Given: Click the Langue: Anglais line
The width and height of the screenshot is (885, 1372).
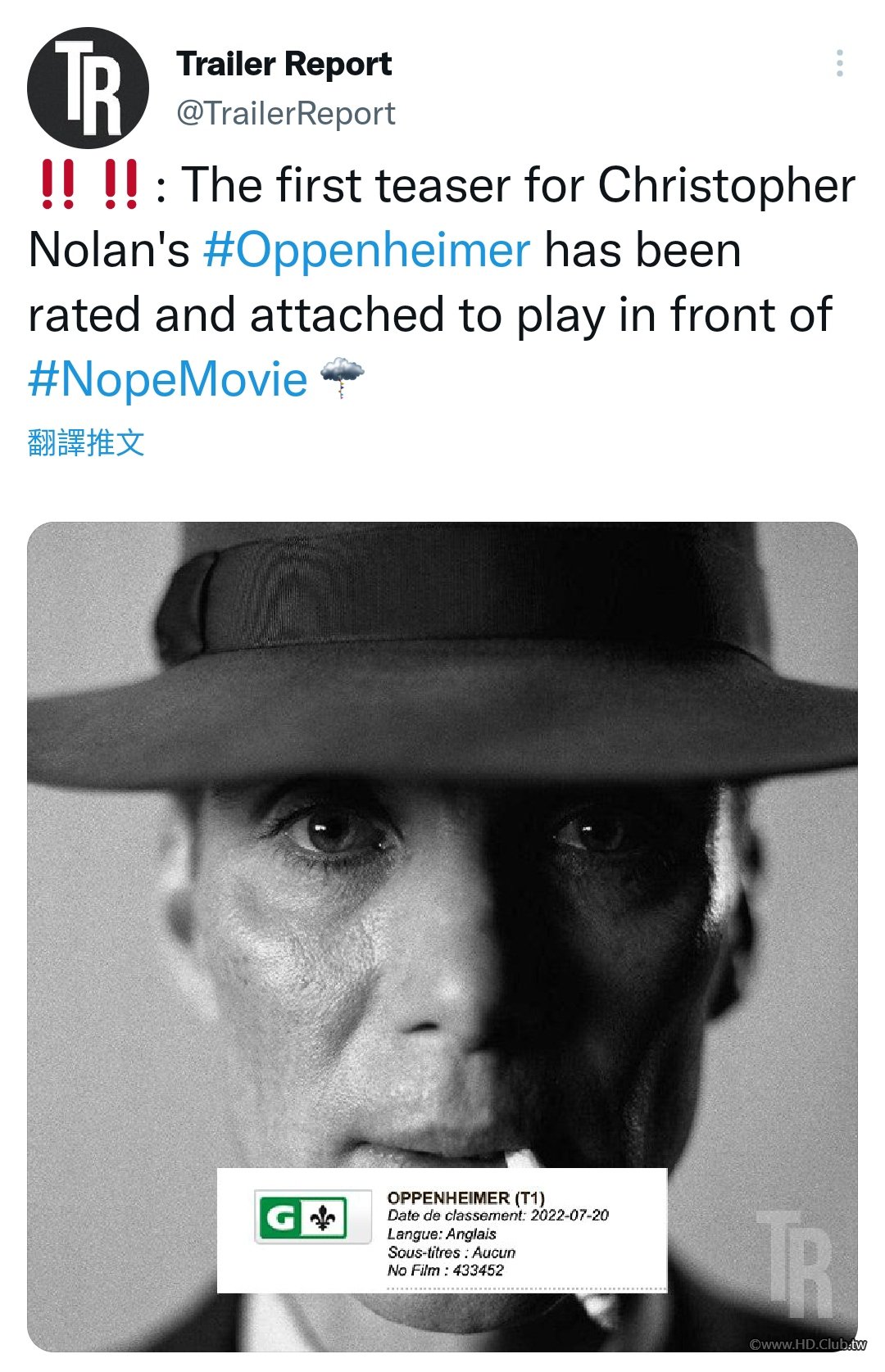Looking at the screenshot, I should [x=442, y=1234].
